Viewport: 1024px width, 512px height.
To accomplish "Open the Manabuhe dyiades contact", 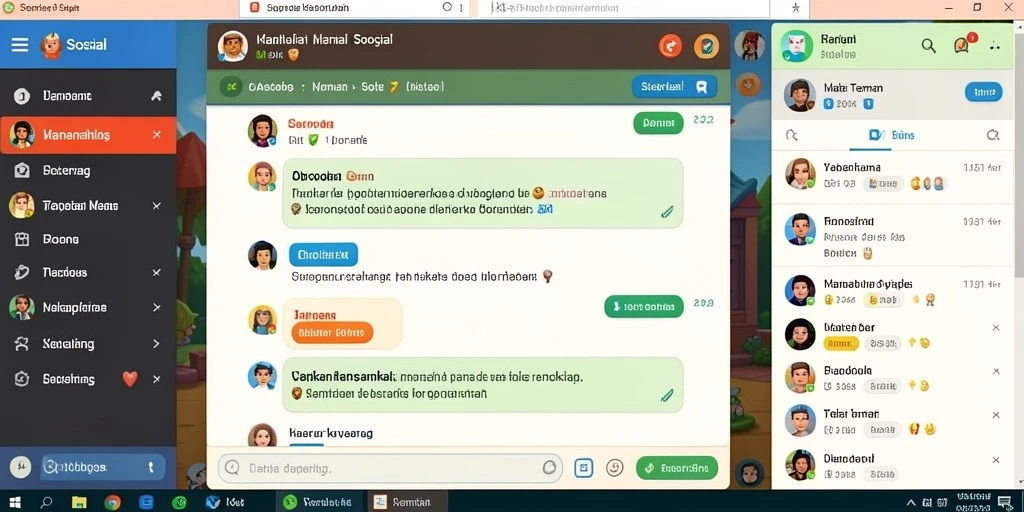I will tap(893, 291).
